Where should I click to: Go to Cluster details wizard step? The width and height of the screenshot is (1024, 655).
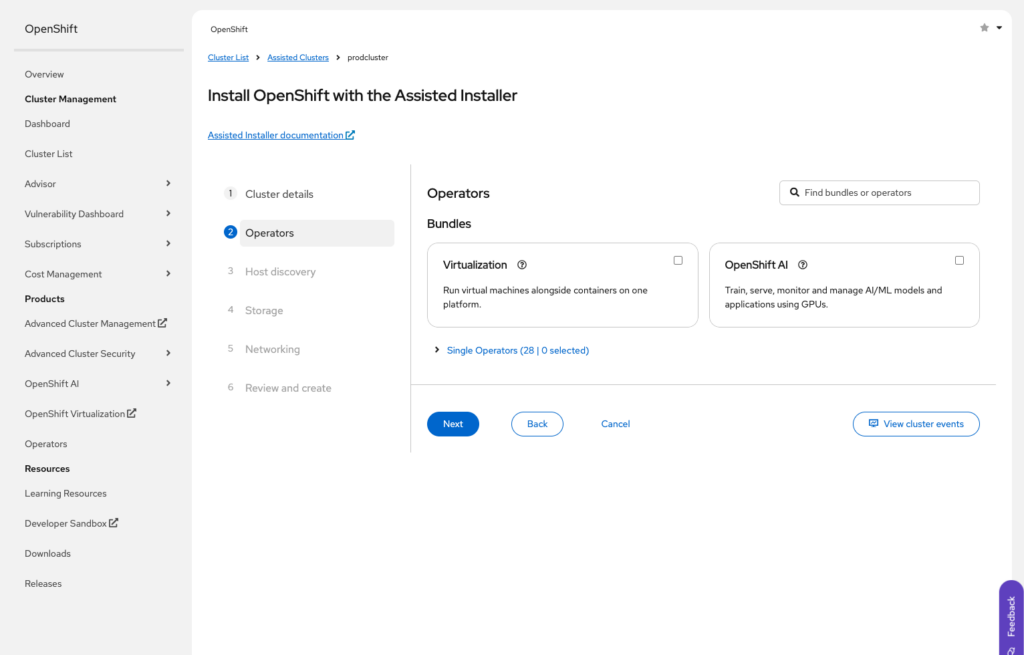point(279,194)
